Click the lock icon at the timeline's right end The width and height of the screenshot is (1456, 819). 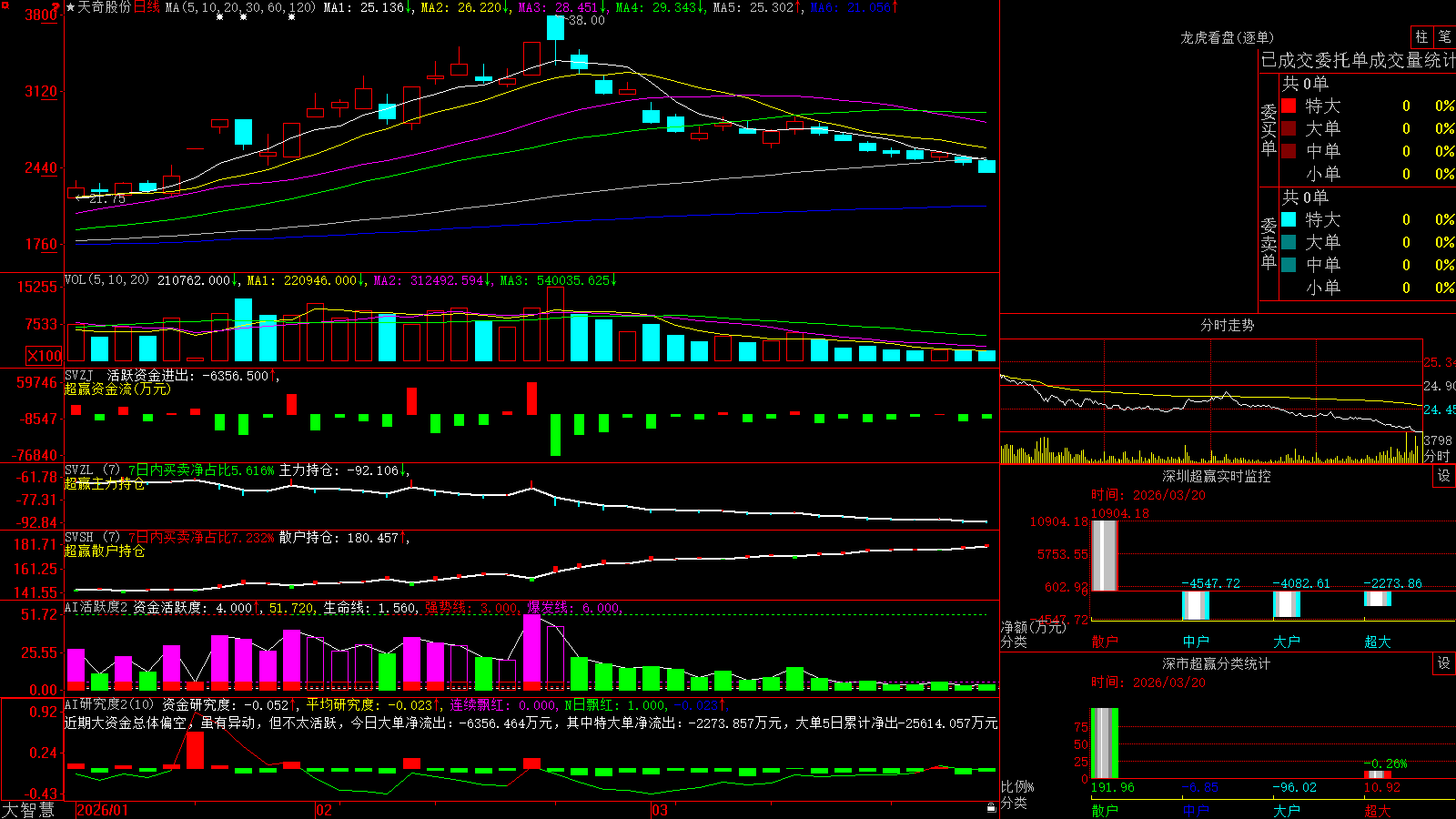coord(991,808)
